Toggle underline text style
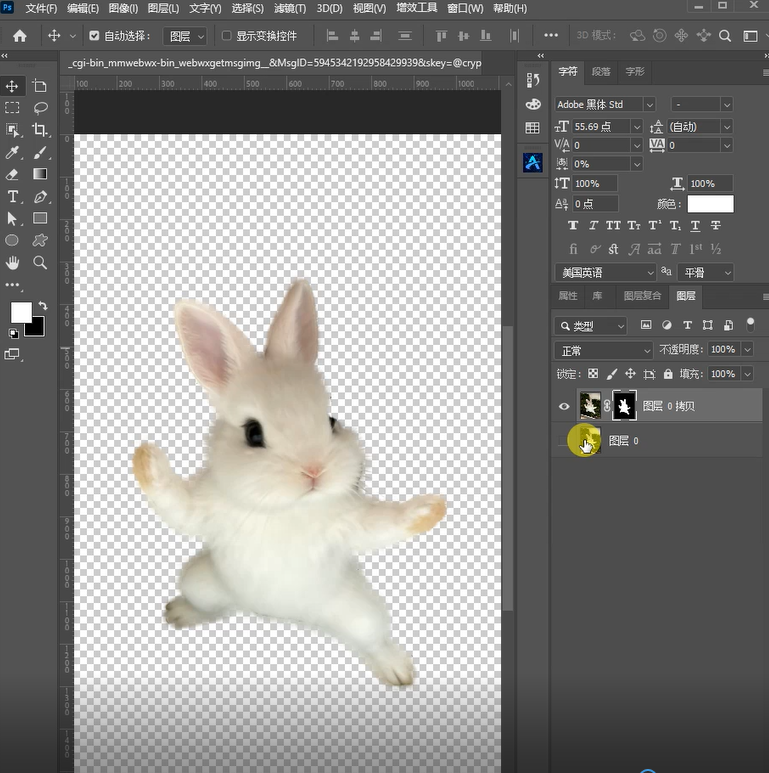Viewport: 769px width, 773px height. [x=695, y=225]
